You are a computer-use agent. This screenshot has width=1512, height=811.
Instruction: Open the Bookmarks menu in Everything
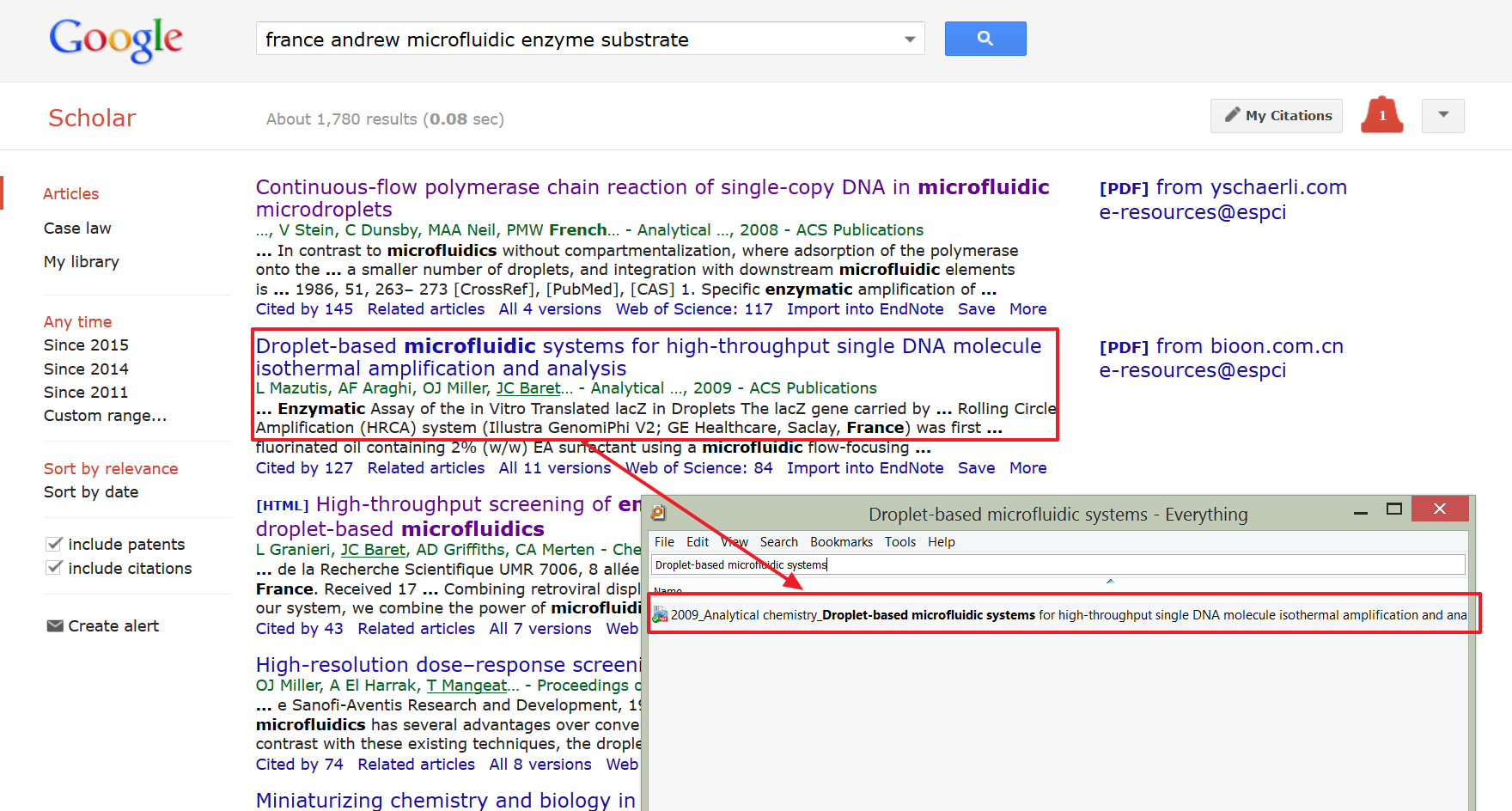pos(841,542)
